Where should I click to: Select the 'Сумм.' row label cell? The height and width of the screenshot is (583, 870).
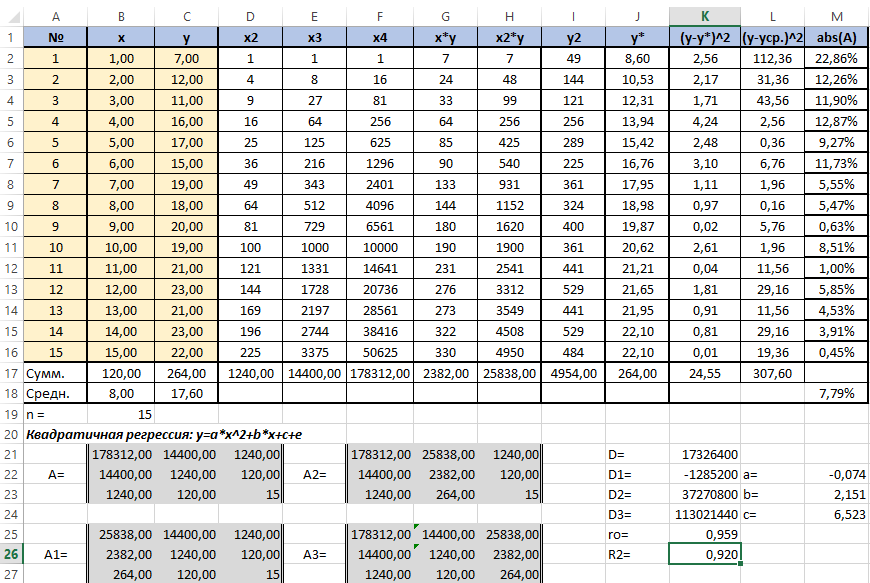tap(54, 373)
